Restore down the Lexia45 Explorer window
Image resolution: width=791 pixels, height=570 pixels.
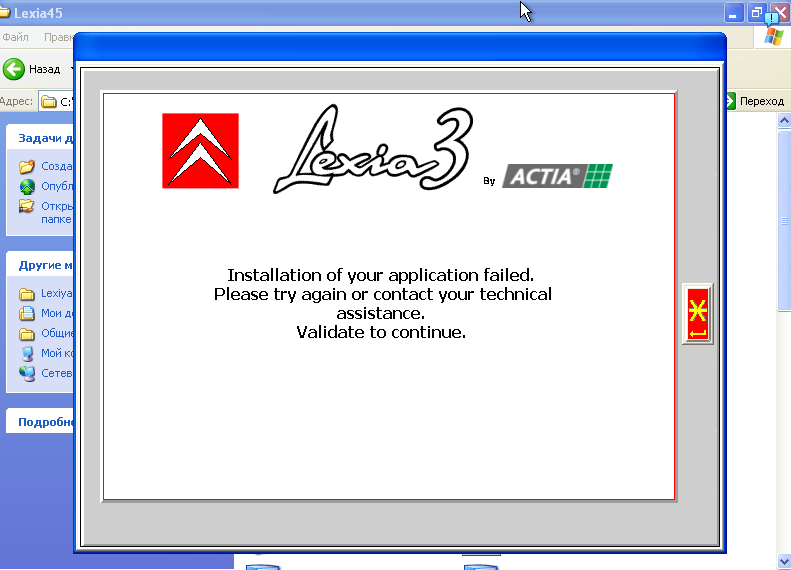click(756, 14)
